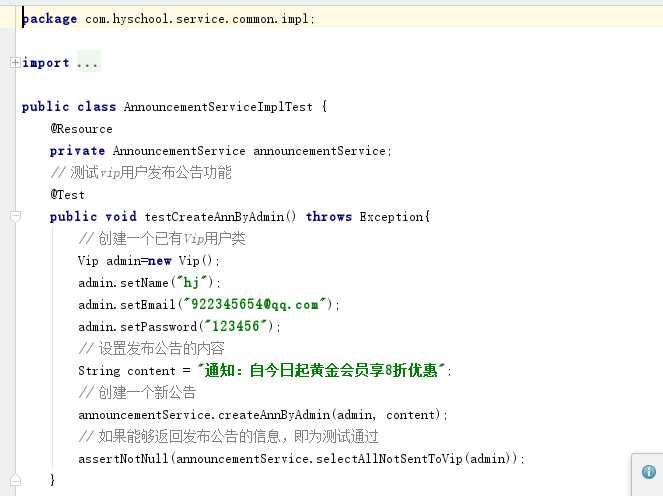The height and width of the screenshot is (496, 663).
Task: Click 'public void' keywords of test method
Action: click(x=93, y=216)
